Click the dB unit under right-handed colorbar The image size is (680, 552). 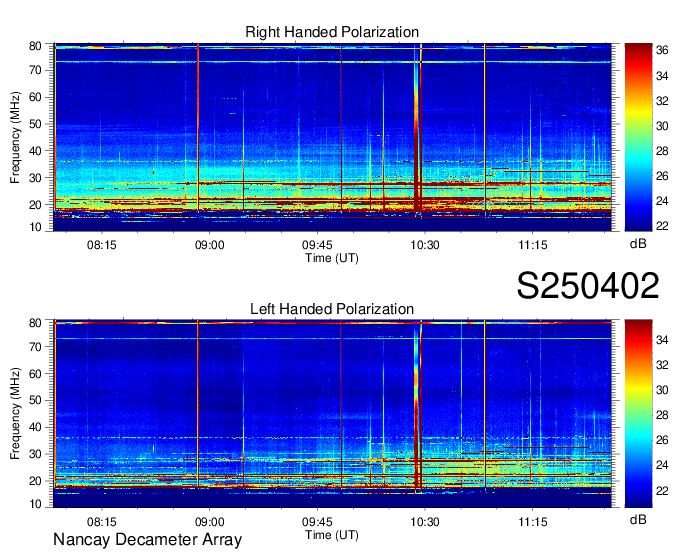[x=638, y=244]
